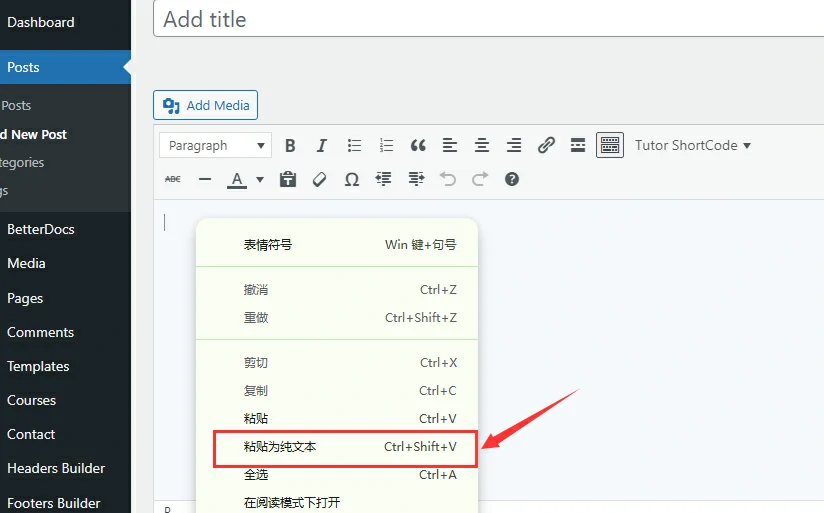The image size is (824, 513).
Task: Toggle bold formatting in the editor toolbar
Action: 290,146
